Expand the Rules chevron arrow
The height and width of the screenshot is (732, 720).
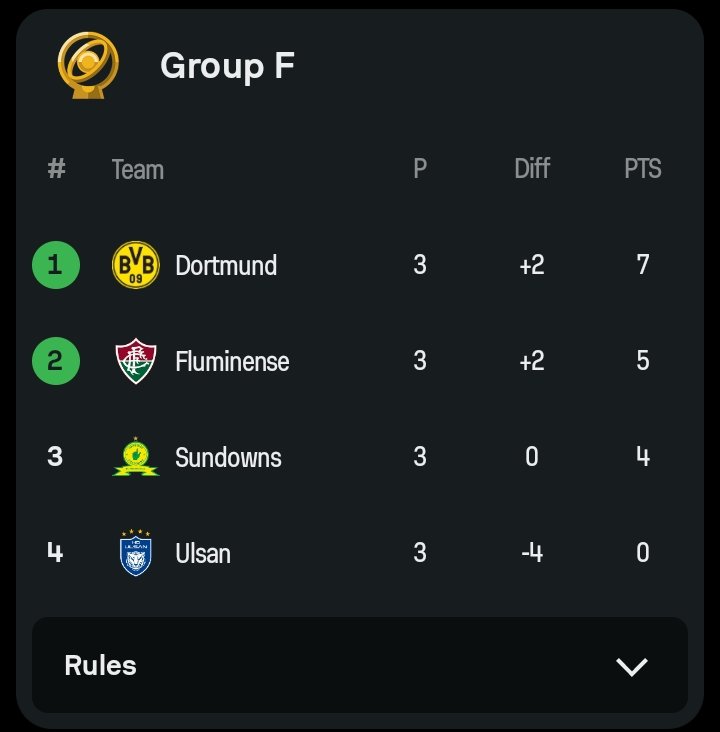(632, 666)
